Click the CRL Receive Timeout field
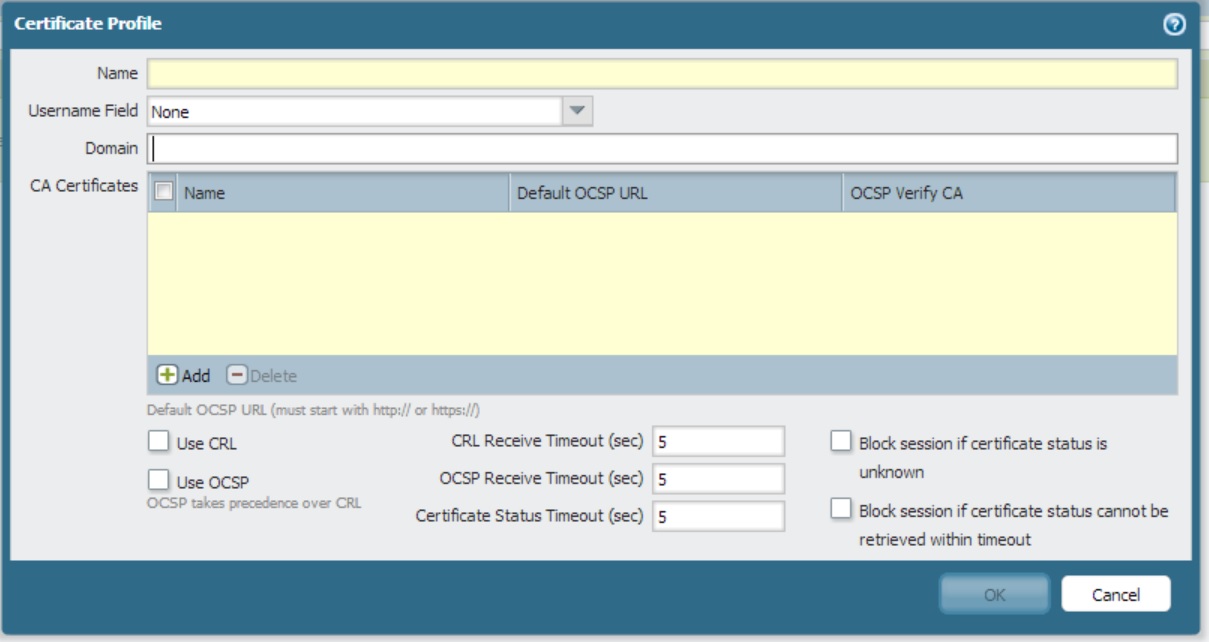 pos(718,441)
